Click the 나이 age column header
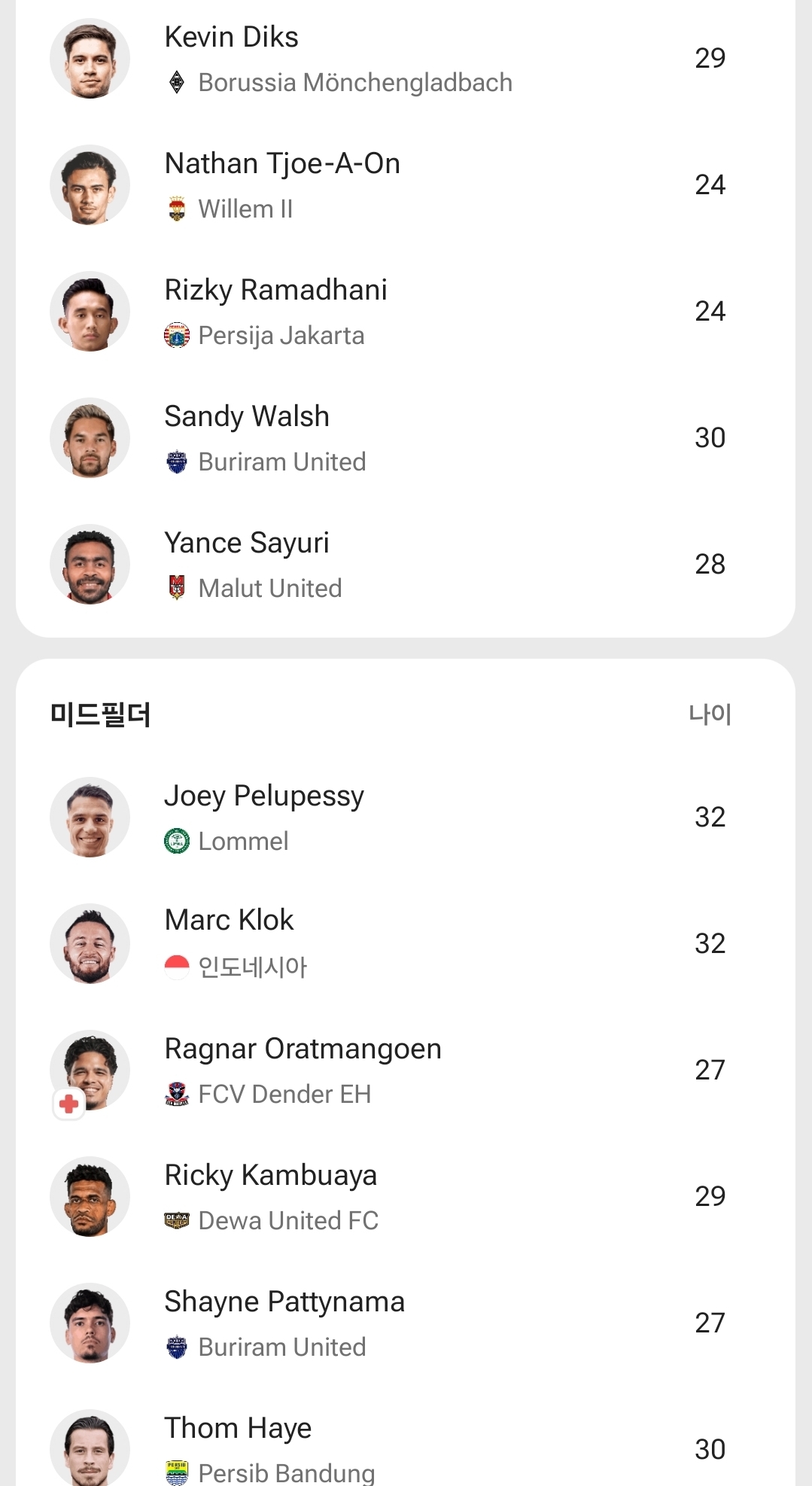 [710, 714]
